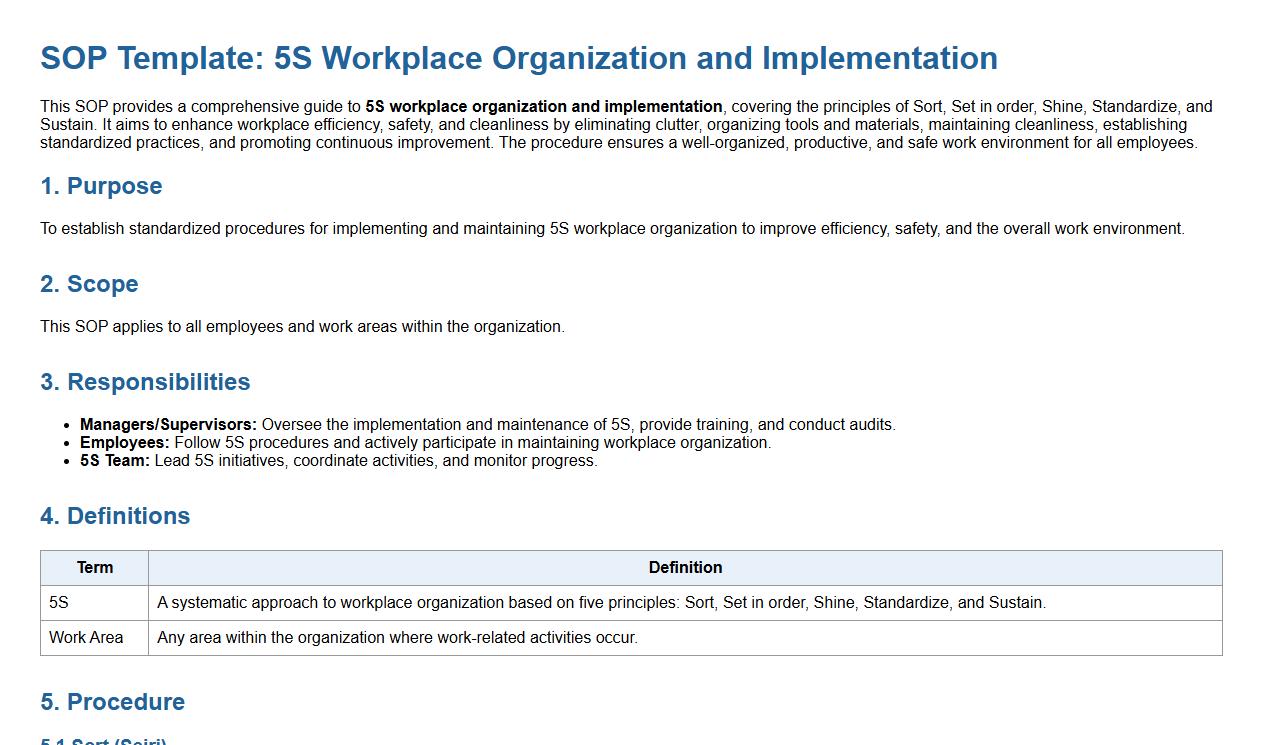
Task: Click the bold 'Managers/Supervisors:' bullet label
Action: (x=168, y=425)
